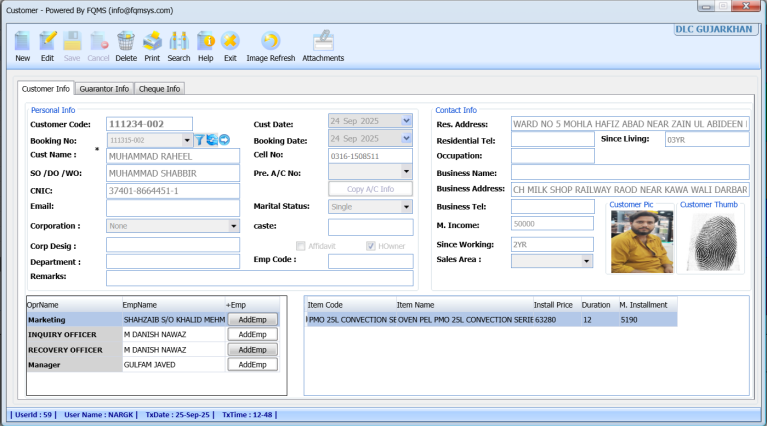Toggle the HOwner checkbox
This screenshot has height=426, width=767.
click(x=370, y=246)
